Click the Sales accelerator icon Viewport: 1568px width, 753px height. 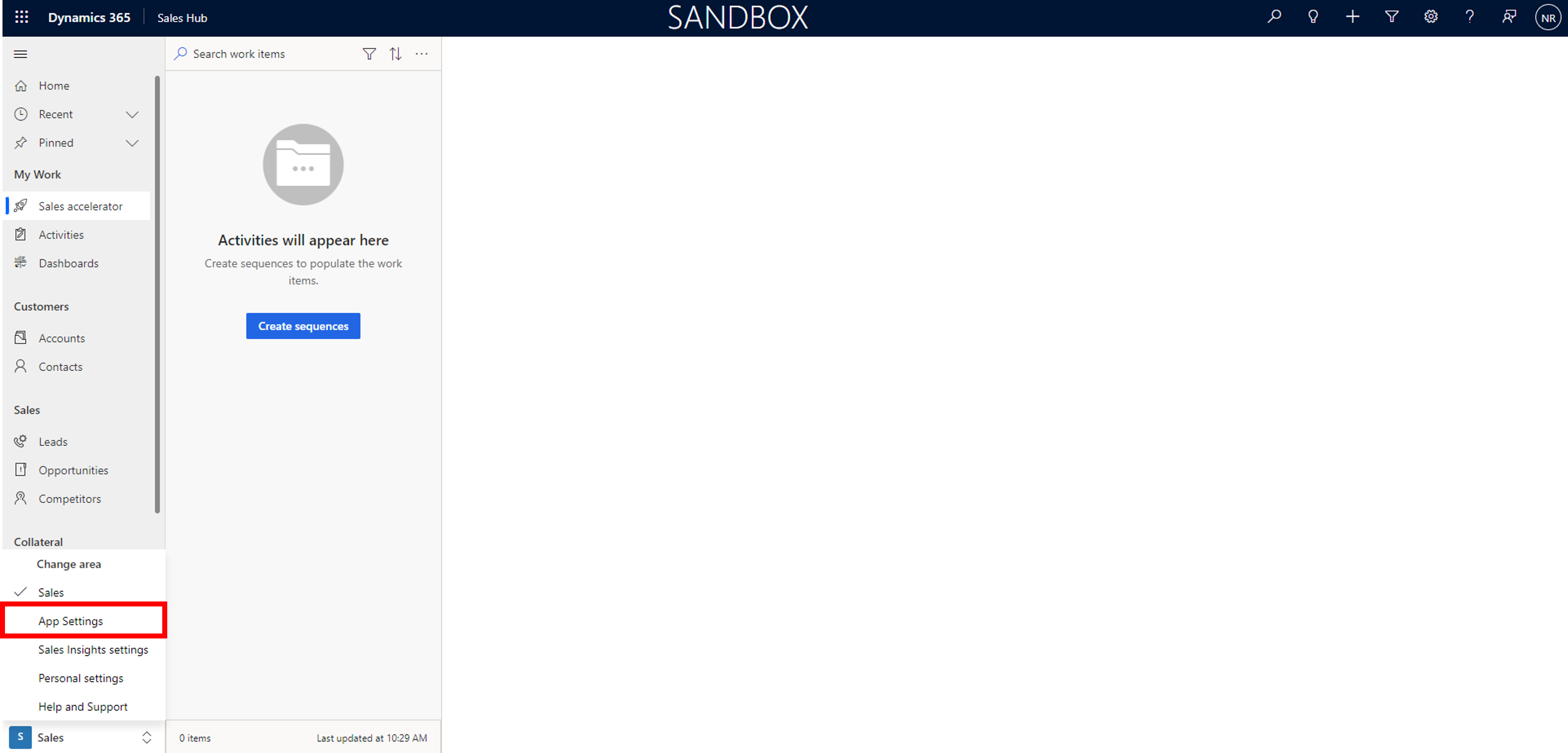point(22,205)
